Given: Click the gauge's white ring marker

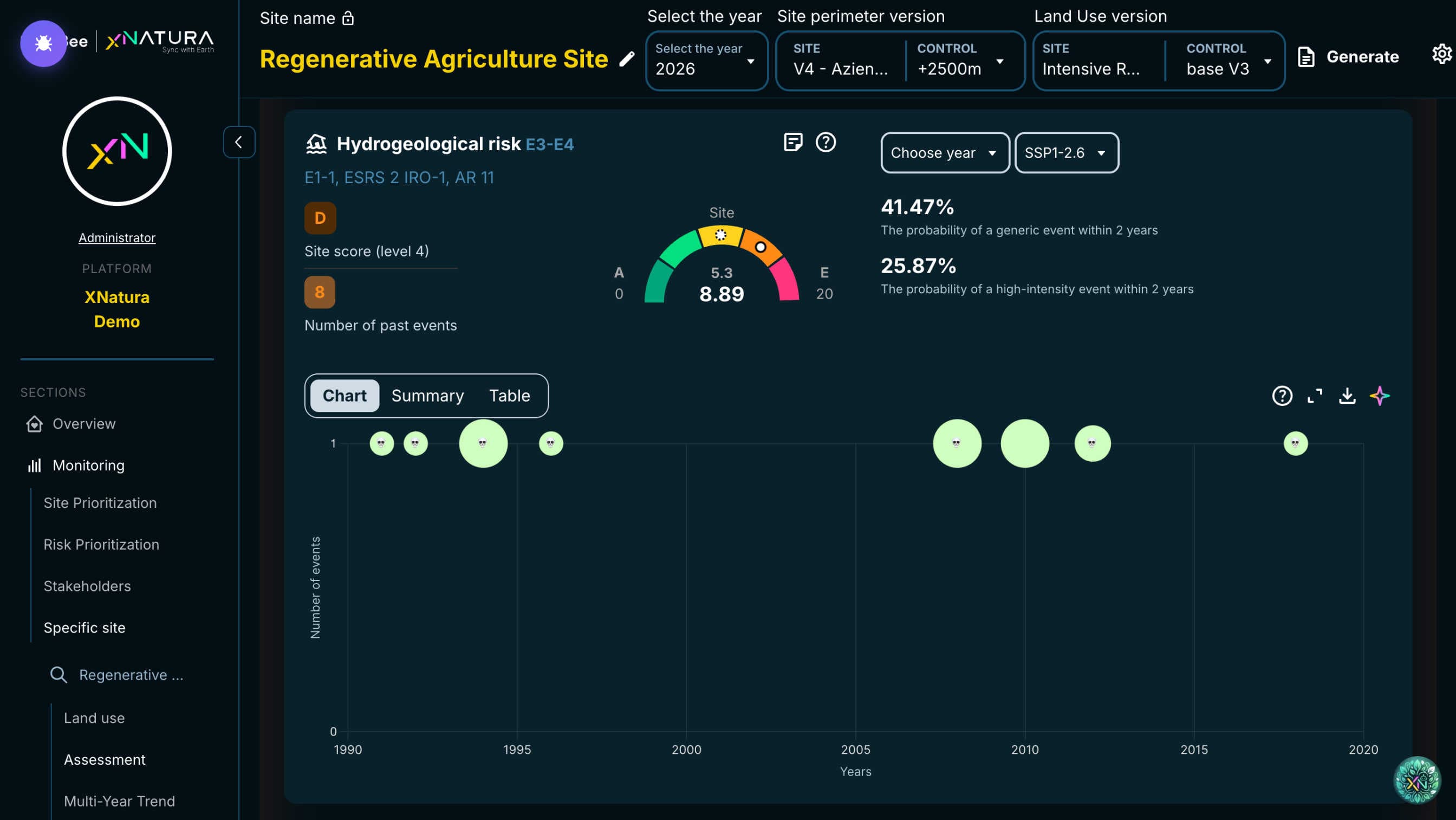Looking at the screenshot, I should 760,247.
